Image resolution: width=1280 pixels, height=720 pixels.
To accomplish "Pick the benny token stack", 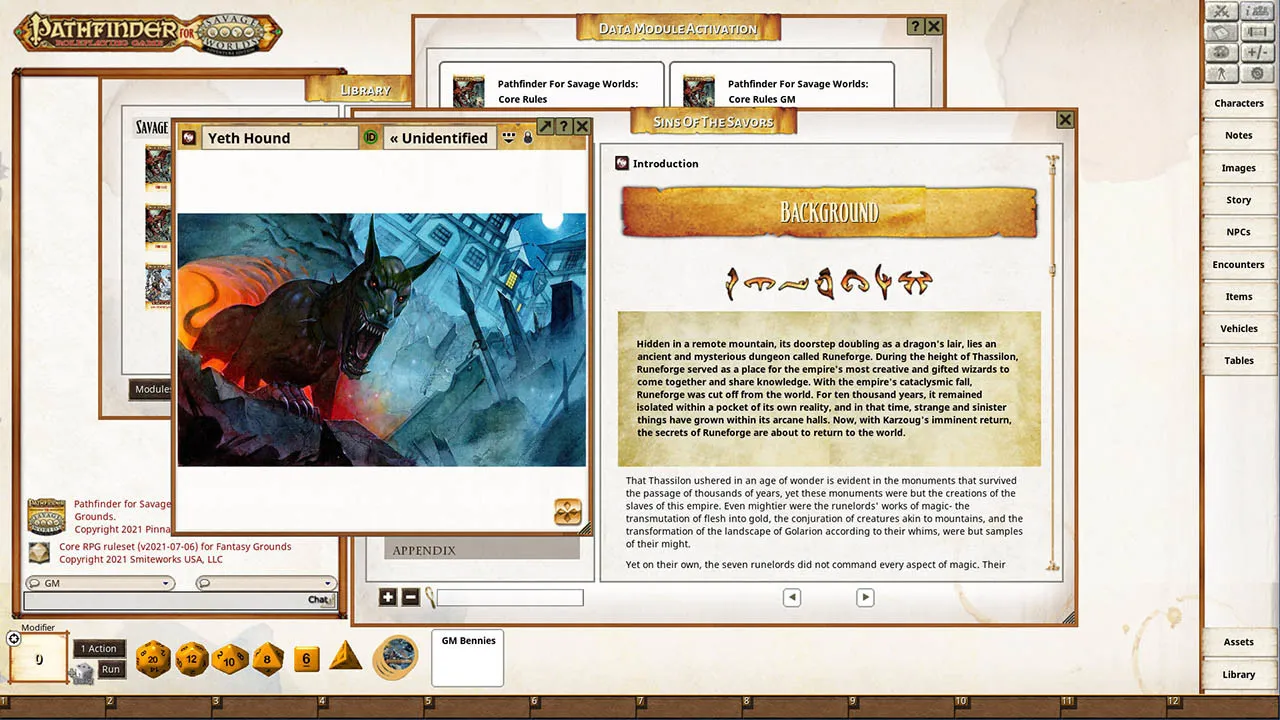I will tap(396, 657).
